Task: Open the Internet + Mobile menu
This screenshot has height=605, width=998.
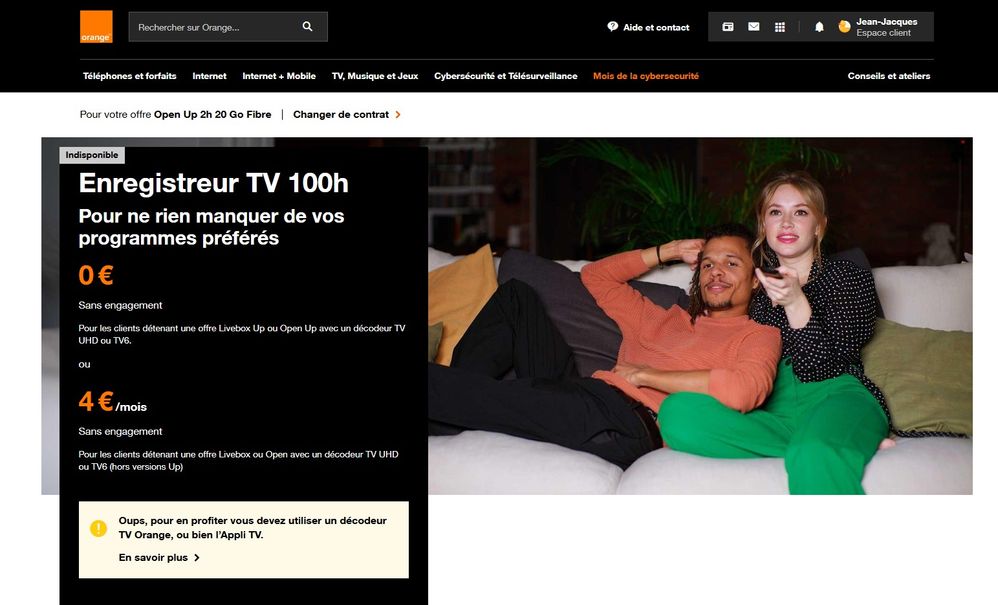Action: pos(279,76)
